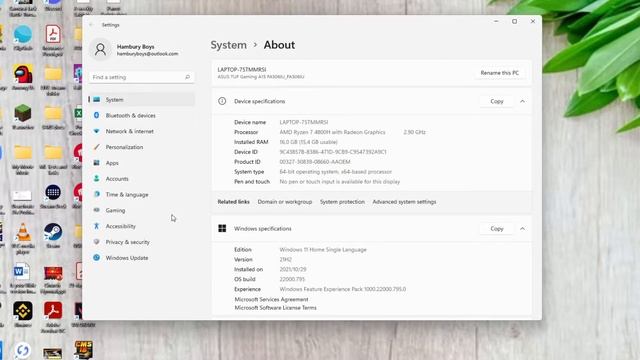Open Microsoft Services Agreement link

tap(271, 299)
